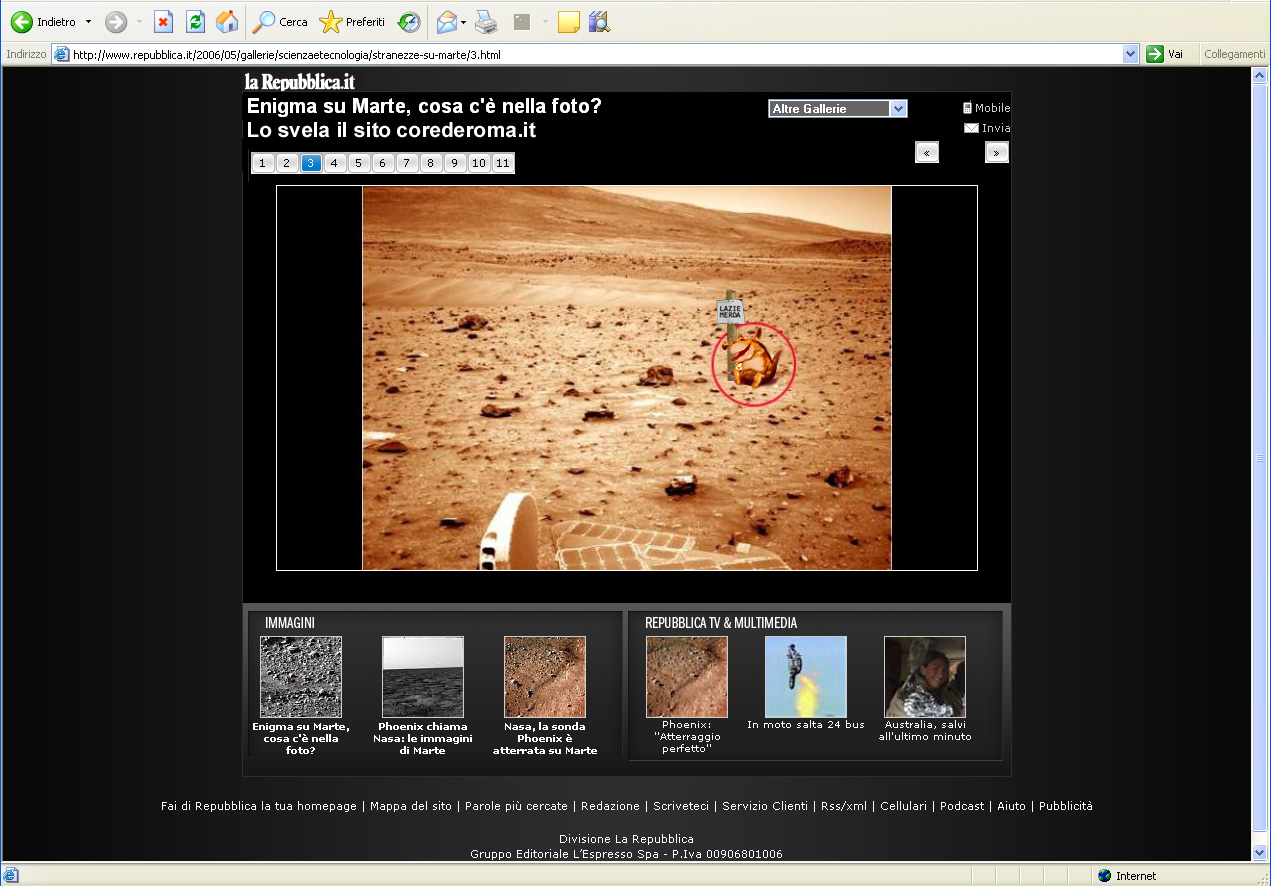Click 'Enigma su Marte, cosa c'è nella foto?' caption
This screenshot has width=1271, height=886.
301,738
